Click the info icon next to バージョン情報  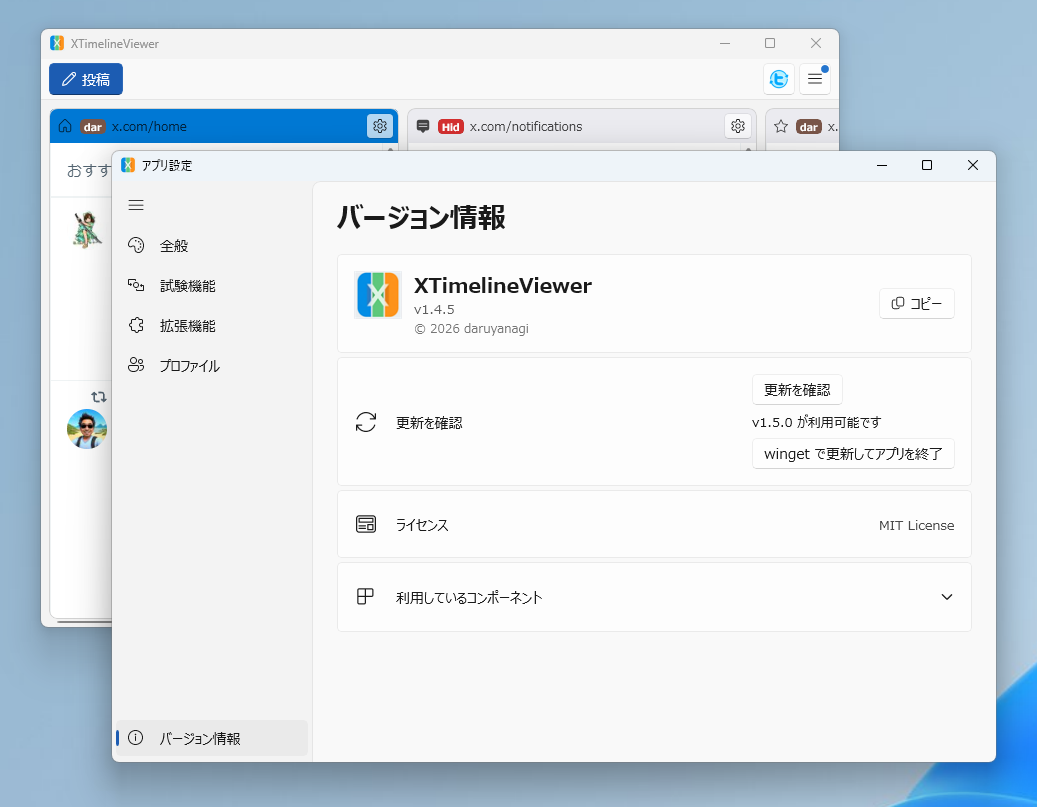[136, 738]
